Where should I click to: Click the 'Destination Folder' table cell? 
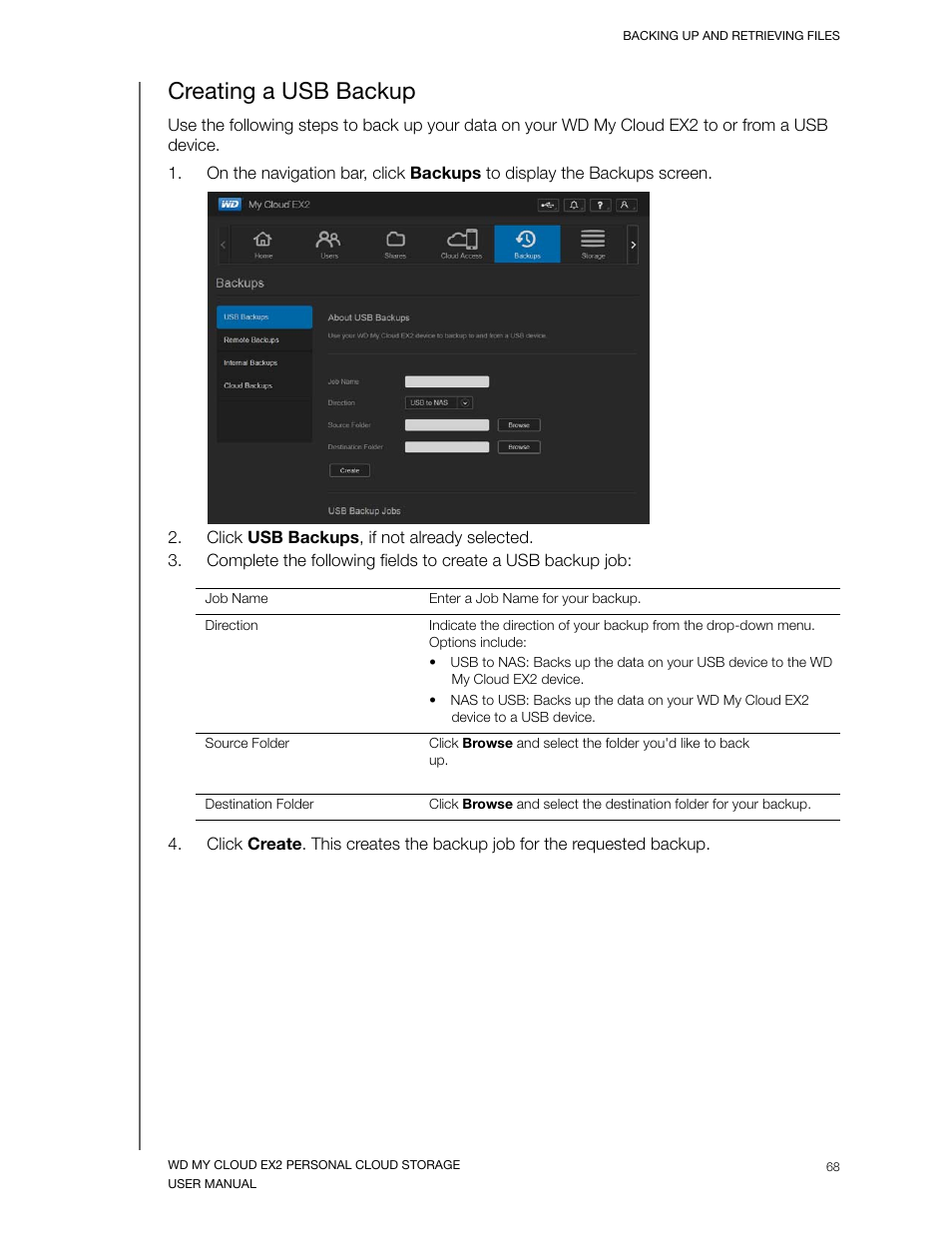pos(259,804)
